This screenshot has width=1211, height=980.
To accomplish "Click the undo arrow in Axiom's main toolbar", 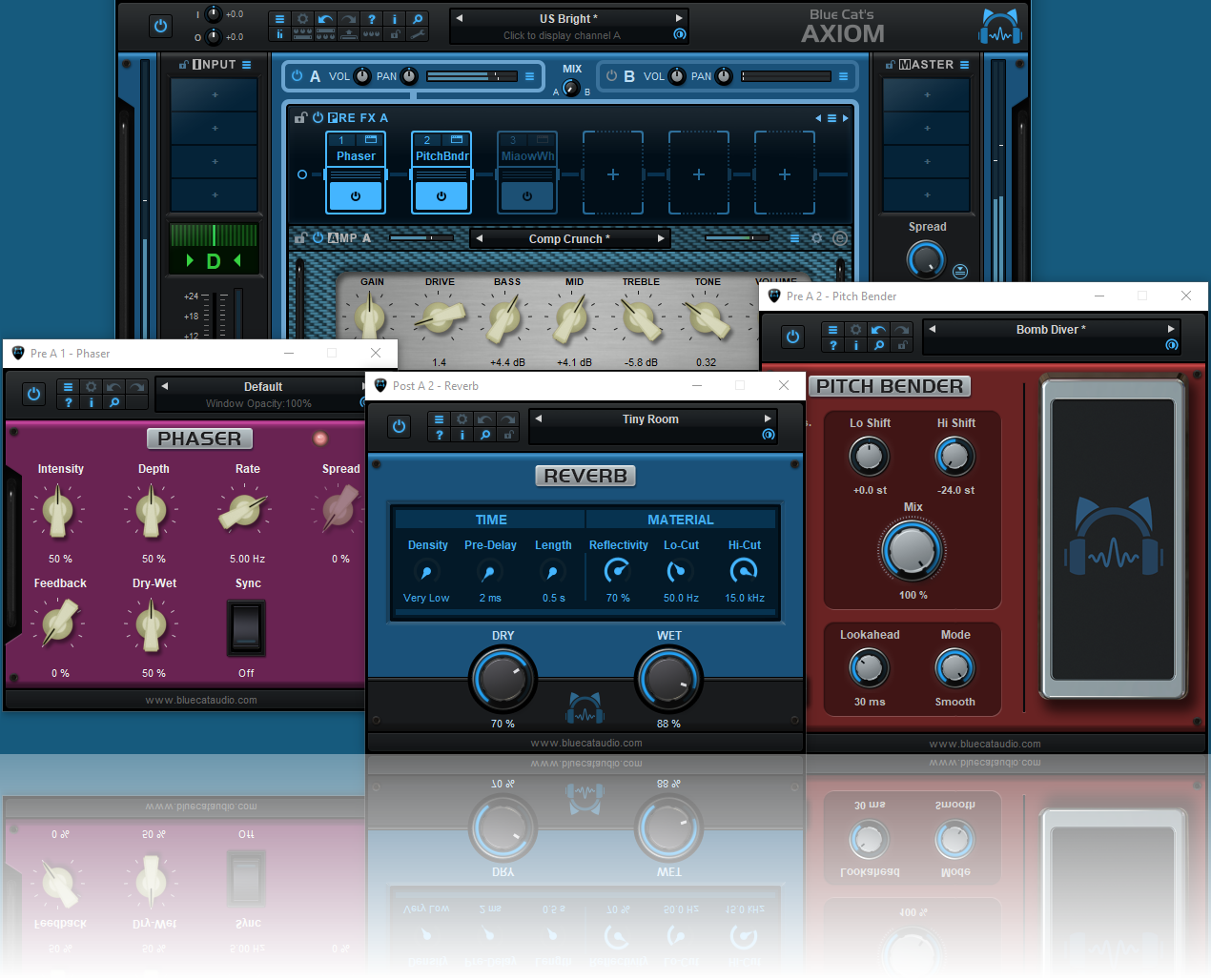I will (x=325, y=19).
